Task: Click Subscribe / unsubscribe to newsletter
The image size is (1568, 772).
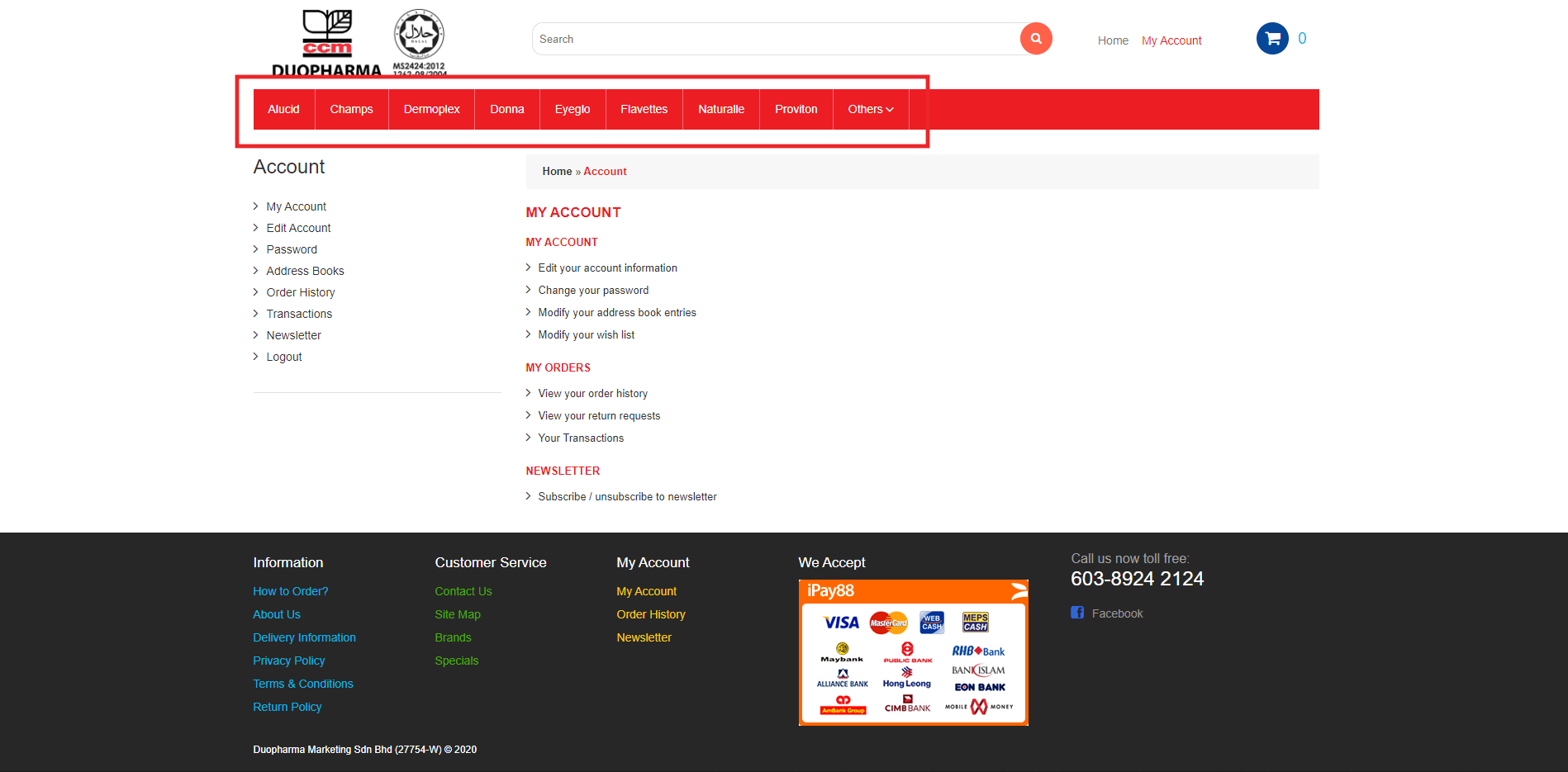Action: point(627,497)
